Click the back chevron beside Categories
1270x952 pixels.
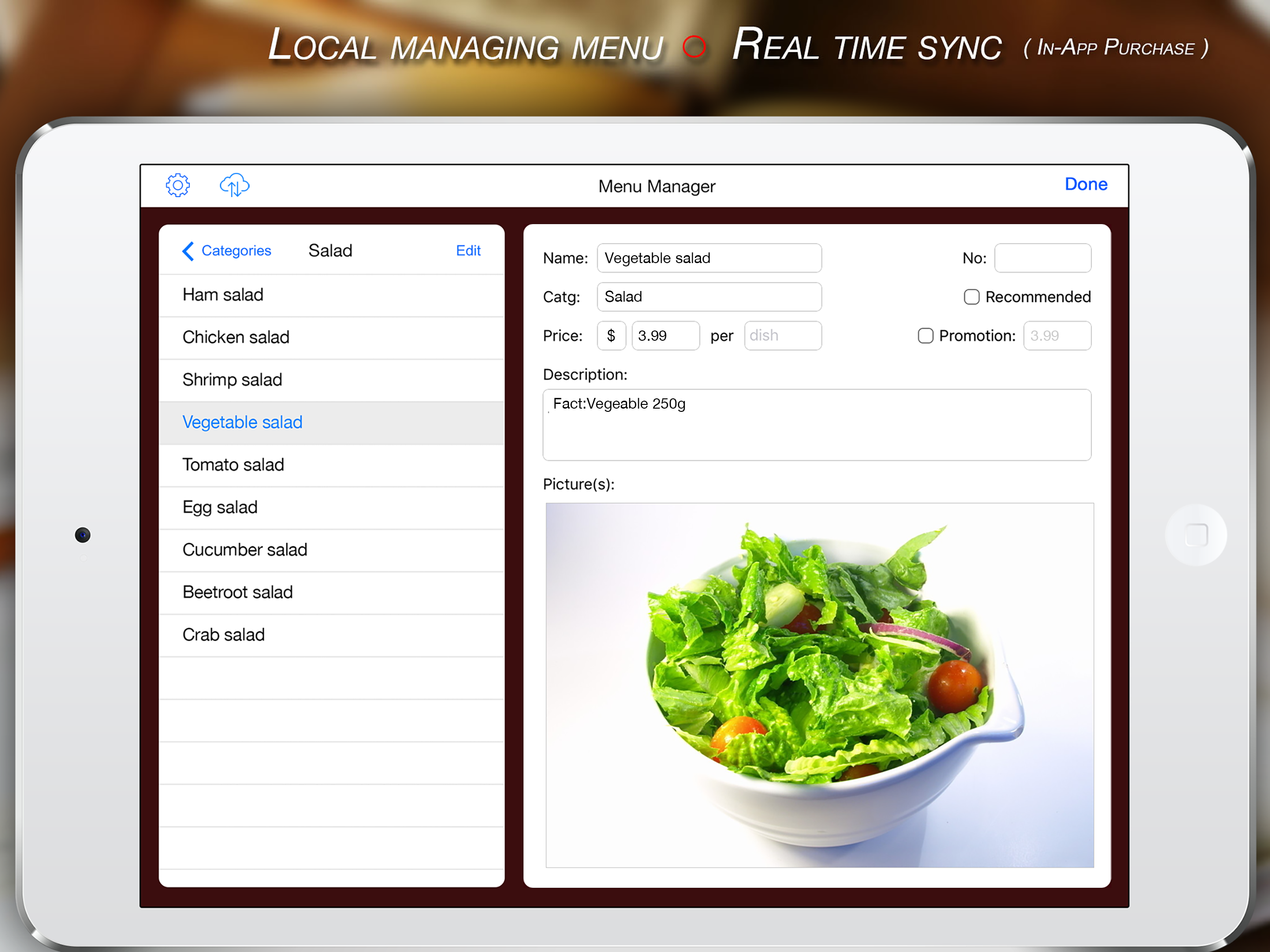pos(188,251)
